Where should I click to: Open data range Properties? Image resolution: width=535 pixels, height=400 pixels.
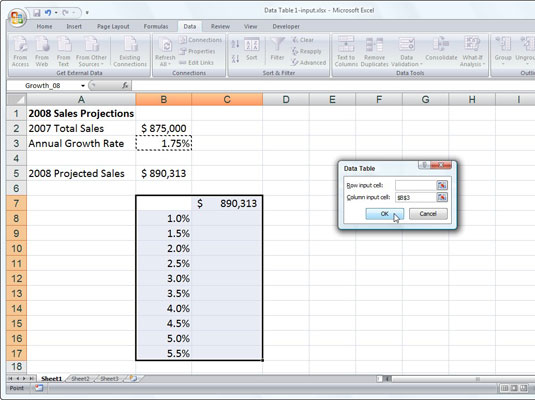(198, 51)
